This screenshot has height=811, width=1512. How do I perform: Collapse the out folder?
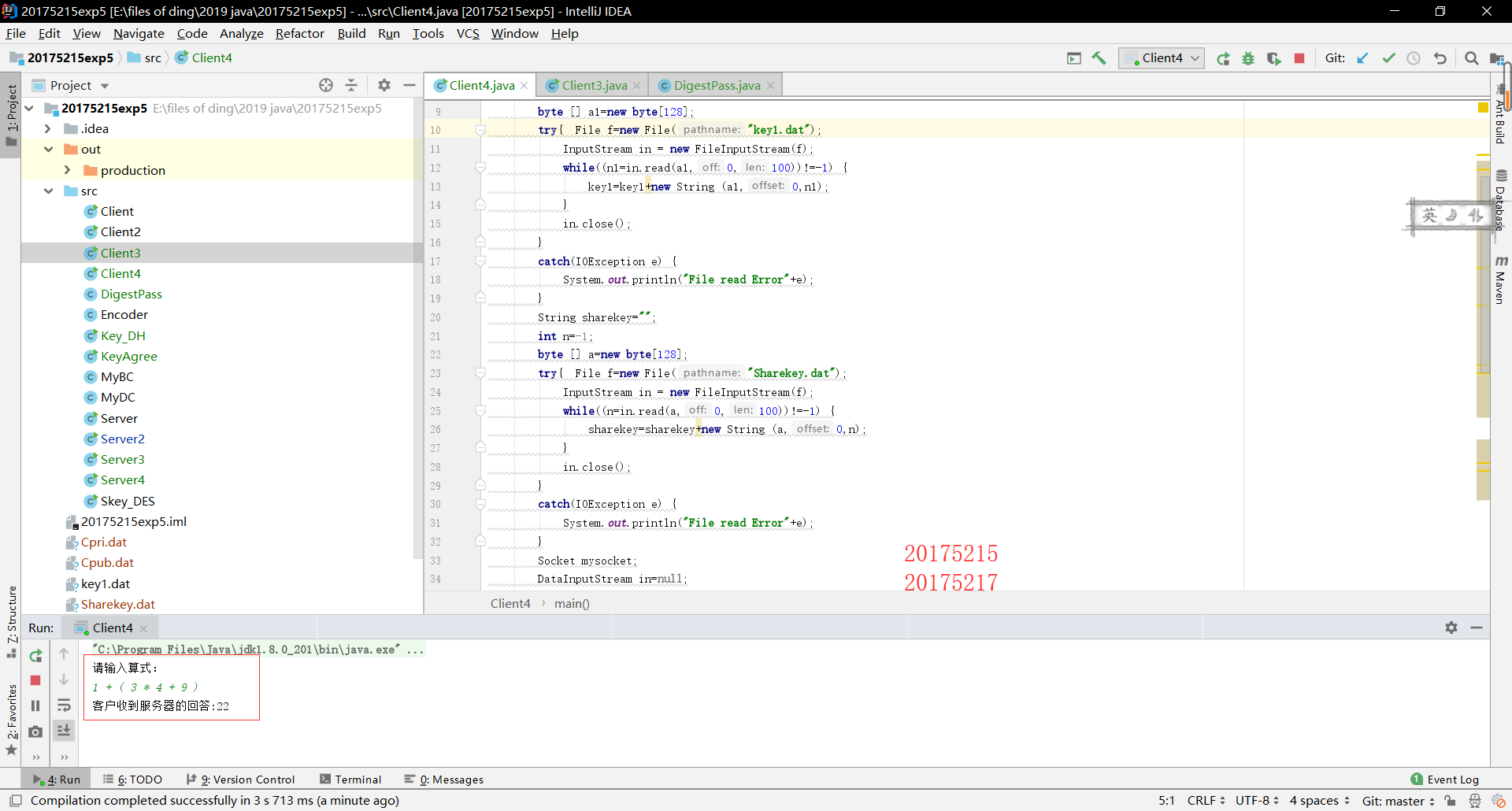(48, 149)
